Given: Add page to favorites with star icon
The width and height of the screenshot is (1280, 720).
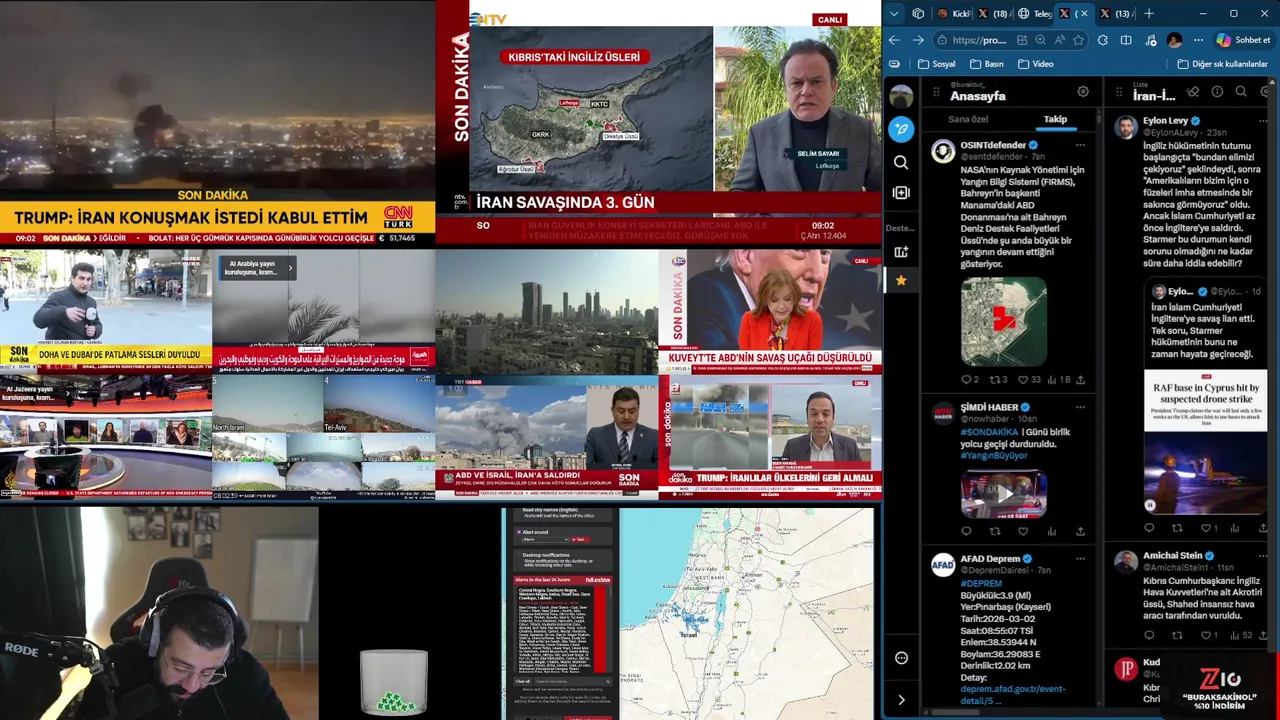Looking at the screenshot, I should click(x=1078, y=40).
